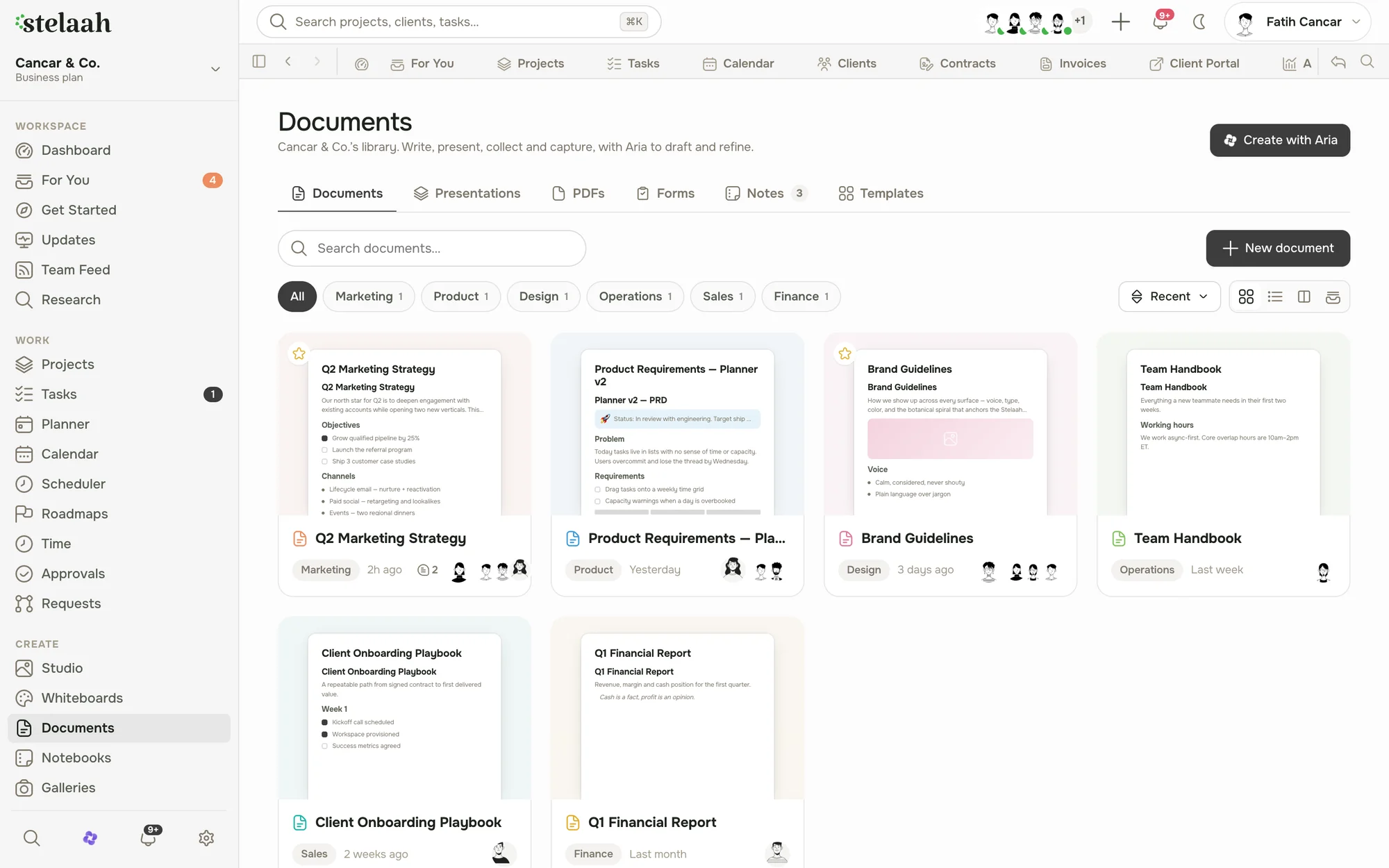This screenshot has height=868, width=1389.
Task: Switch to grid view
Action: [1246, 297]
